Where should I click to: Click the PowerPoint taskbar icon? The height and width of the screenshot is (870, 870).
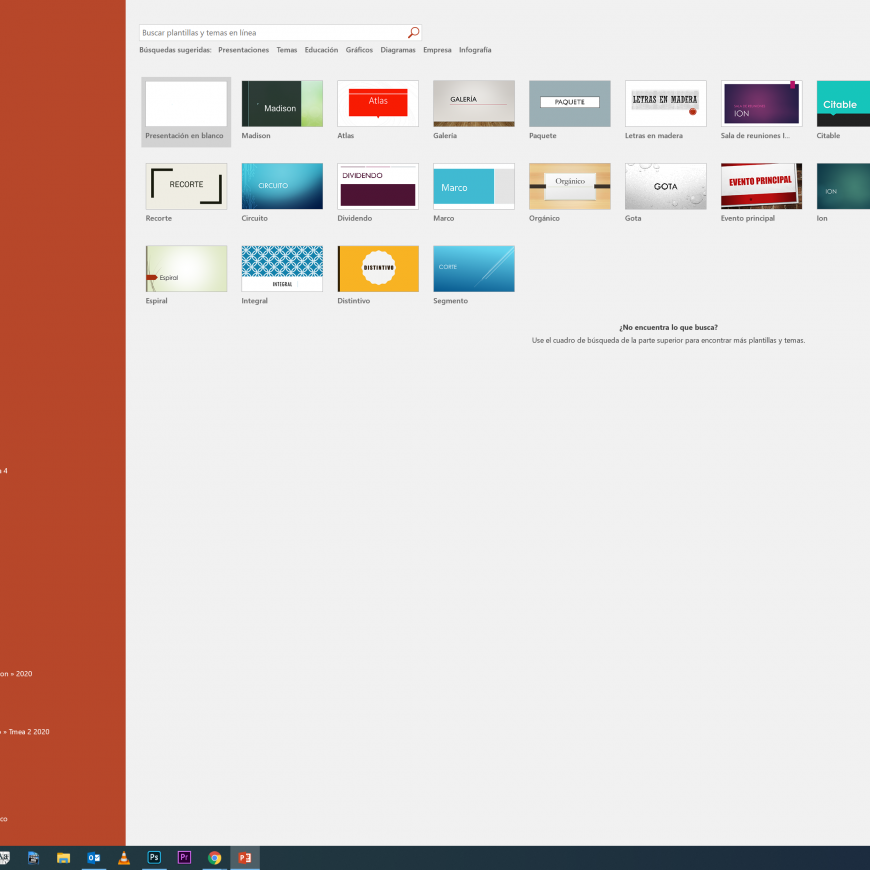tap(245, 858)
